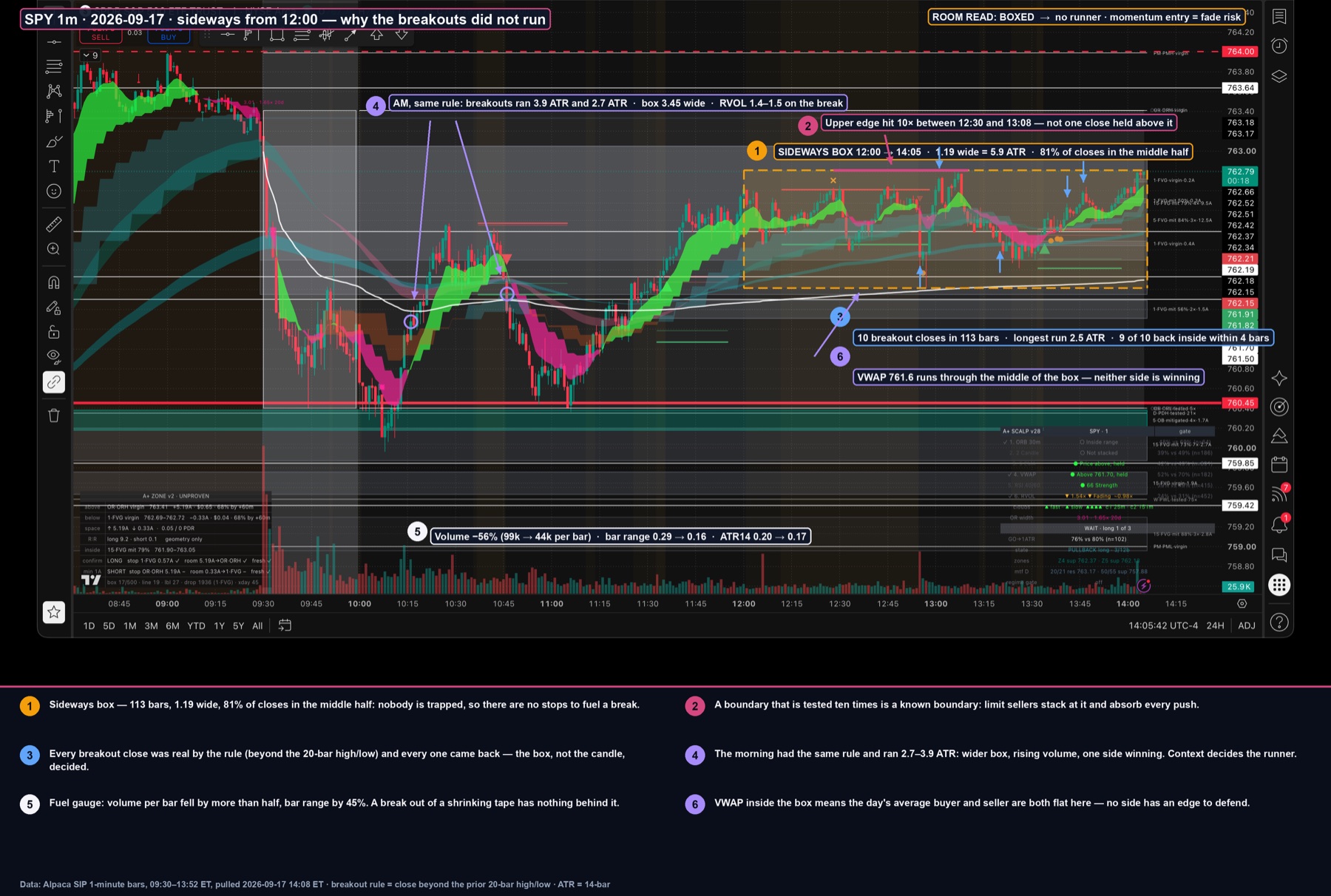Viewport: 1331px width, 896px height.
Task: Open the forecasting and measurement tools
Action: coord(54,116)
